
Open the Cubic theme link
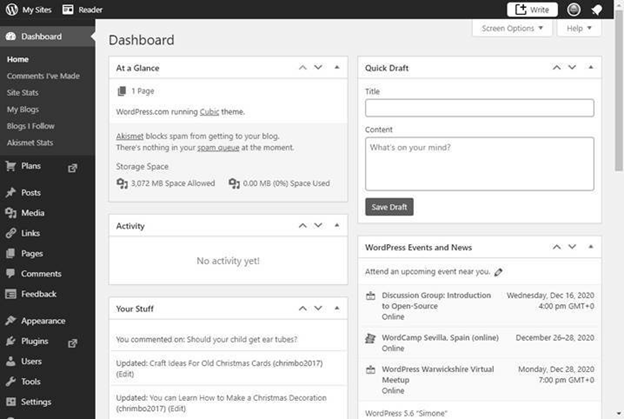(x=209, y=112)
